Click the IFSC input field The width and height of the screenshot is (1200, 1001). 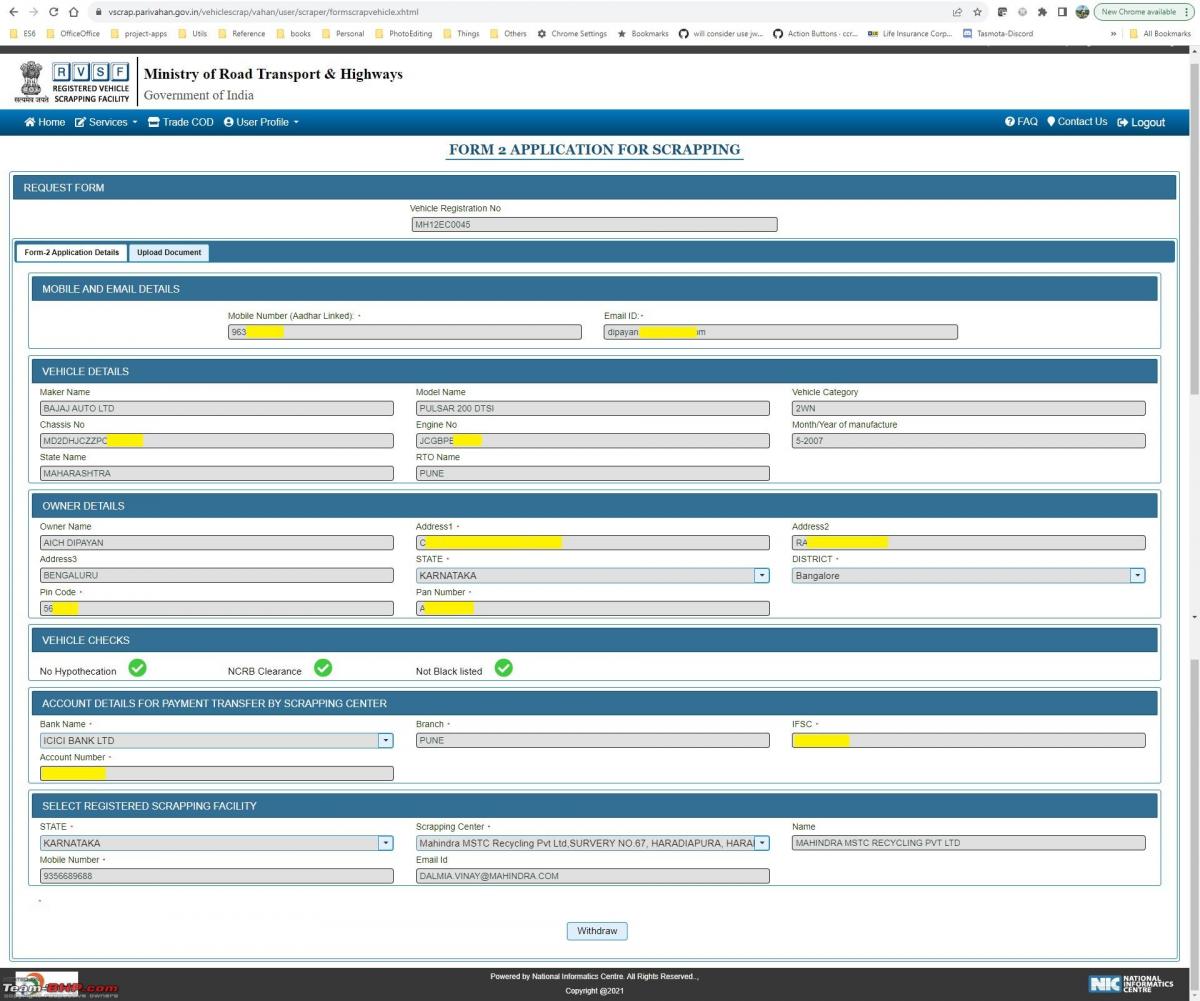pyautogui.click(x=969, y=741)
